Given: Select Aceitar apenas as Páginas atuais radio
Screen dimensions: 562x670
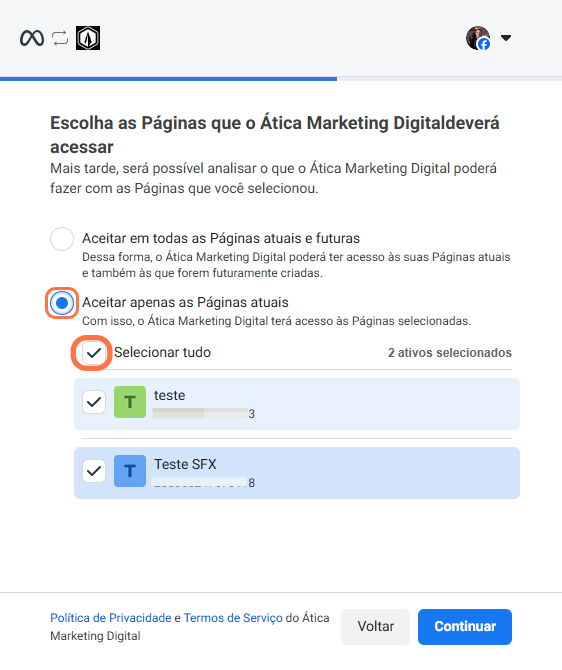Looking at the screenshot, I should tap(62, 303).
